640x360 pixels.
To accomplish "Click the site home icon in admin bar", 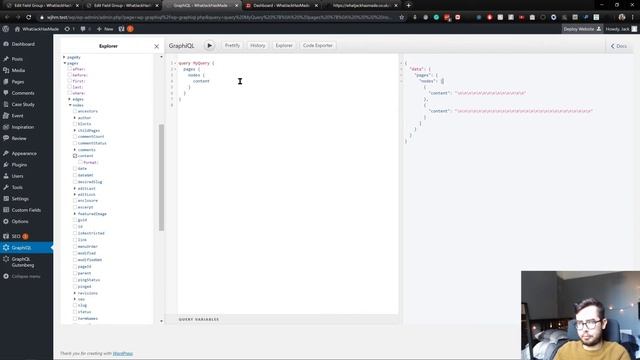I will pos(17,29).
